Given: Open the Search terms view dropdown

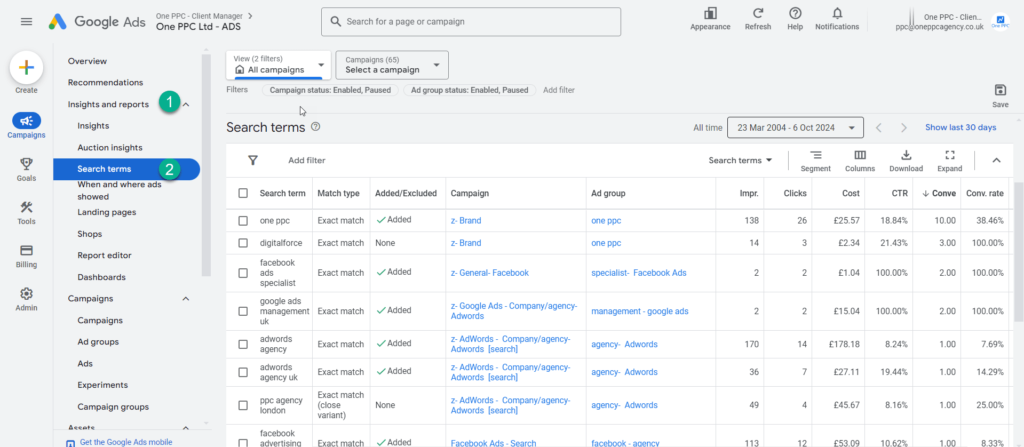Looking at the screenshot, I should pyautogui.click(x=740, y=160).
